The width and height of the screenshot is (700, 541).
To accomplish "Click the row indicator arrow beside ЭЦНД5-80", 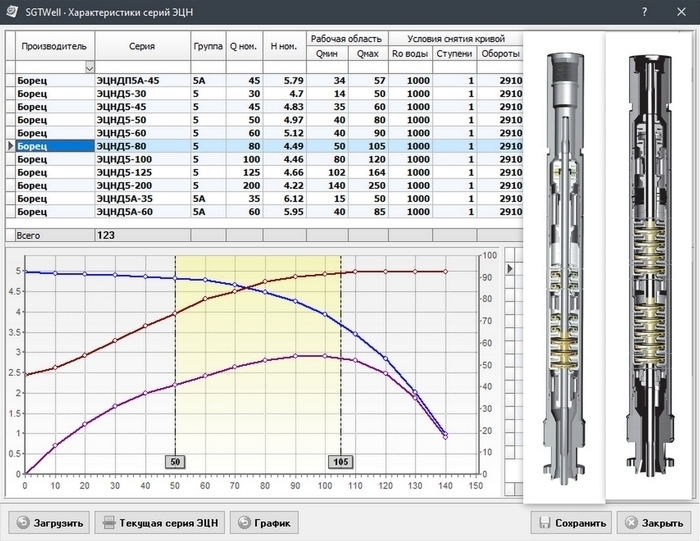I will click(x=11, y=146).
